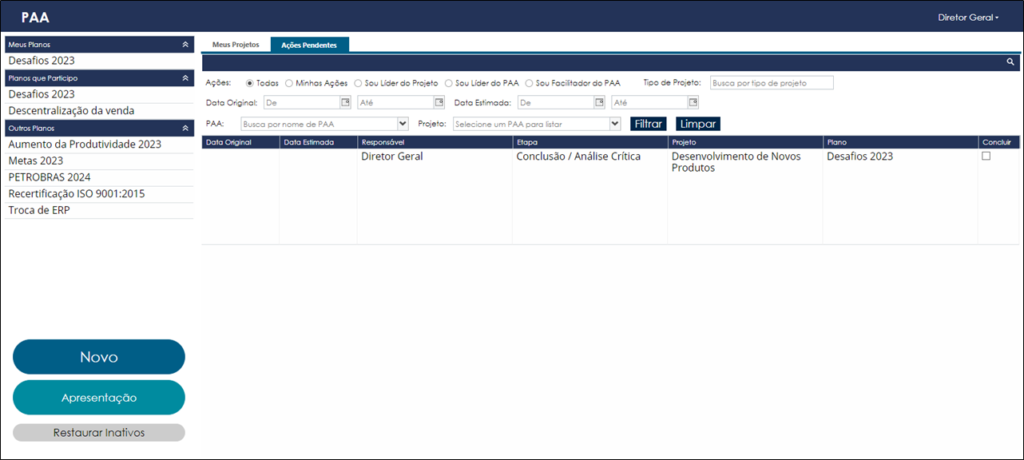Viewport: 1024px width, 460px height.
Task: Sort by Responsável column header
Action: 434,142
